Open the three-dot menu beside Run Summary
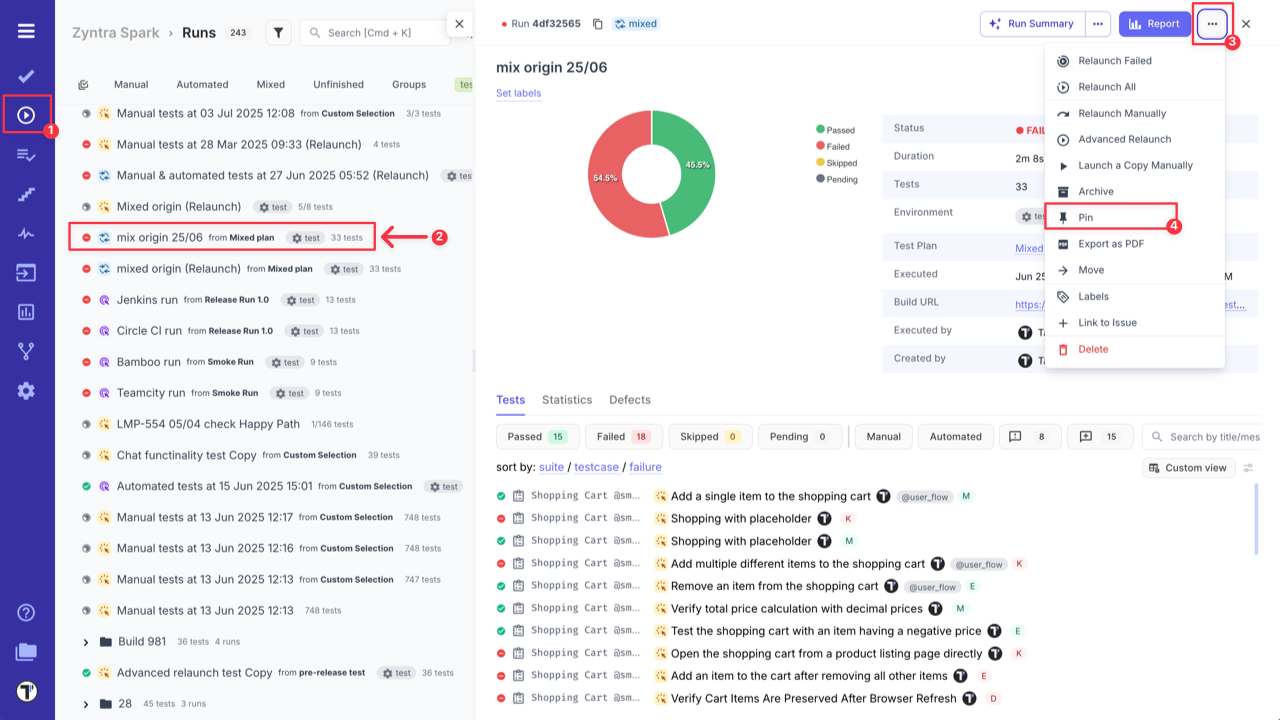Image resolution: width=1280 pixels, height=720 pixels. pyautogui.click(x=1100, y=23)
